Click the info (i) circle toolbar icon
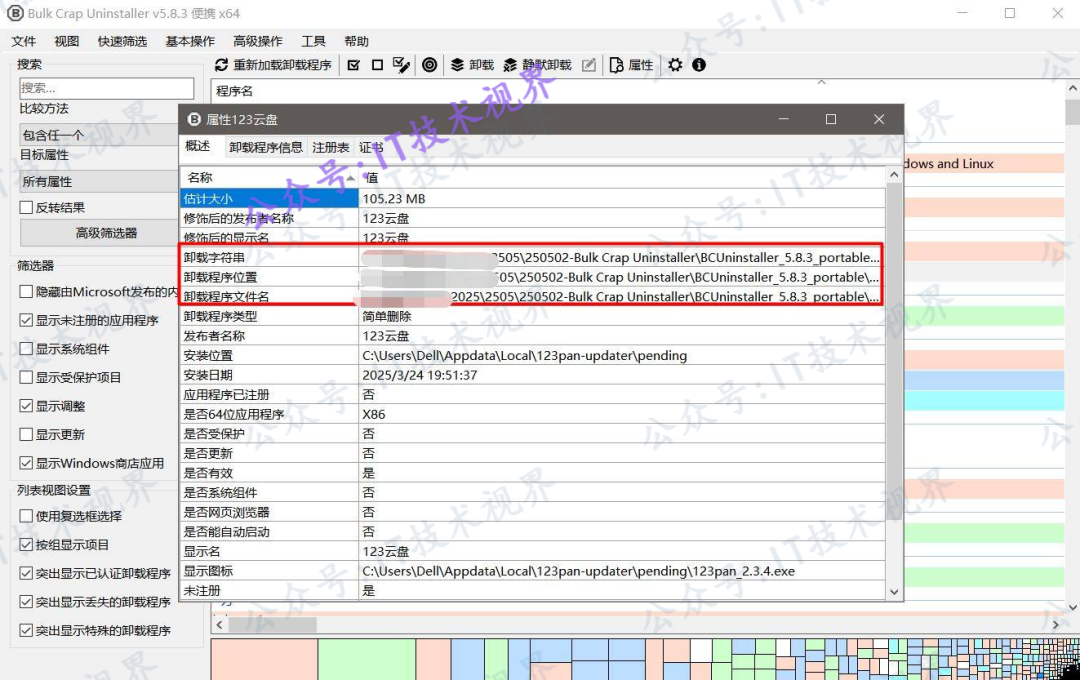The width and height of the screenshot is (1080, 680). pos(699,65)
